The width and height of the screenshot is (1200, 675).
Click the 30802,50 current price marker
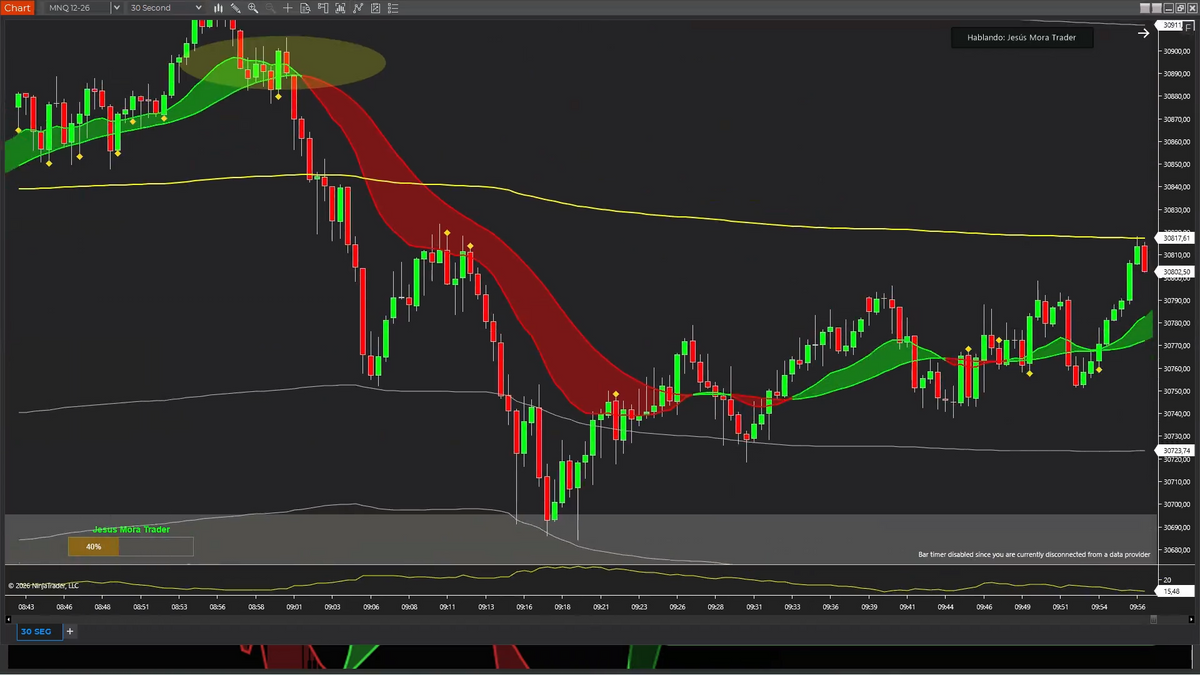click(x=1176, y=272)
